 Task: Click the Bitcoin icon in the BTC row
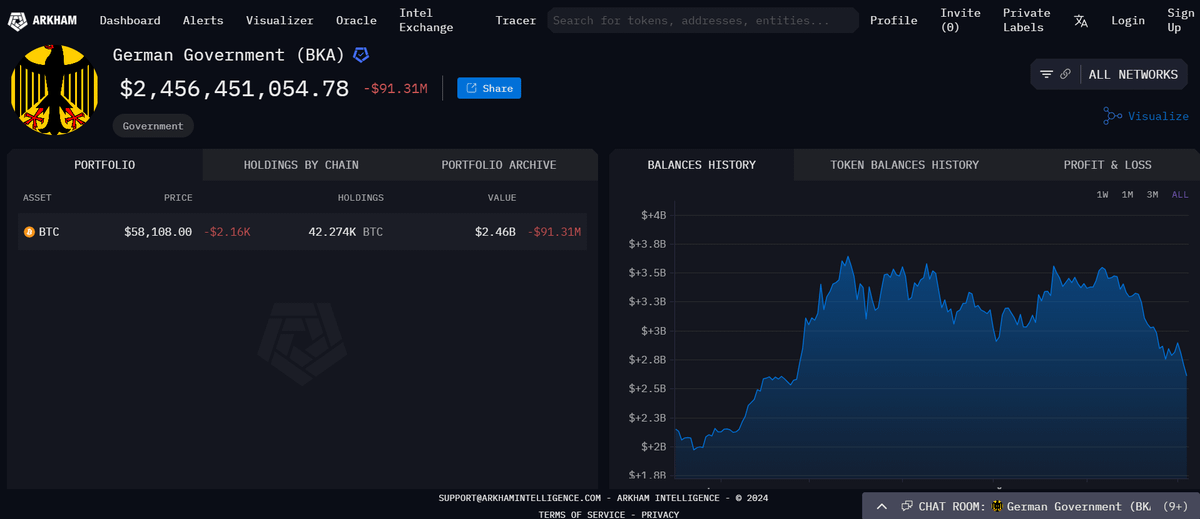pos(29,232)
